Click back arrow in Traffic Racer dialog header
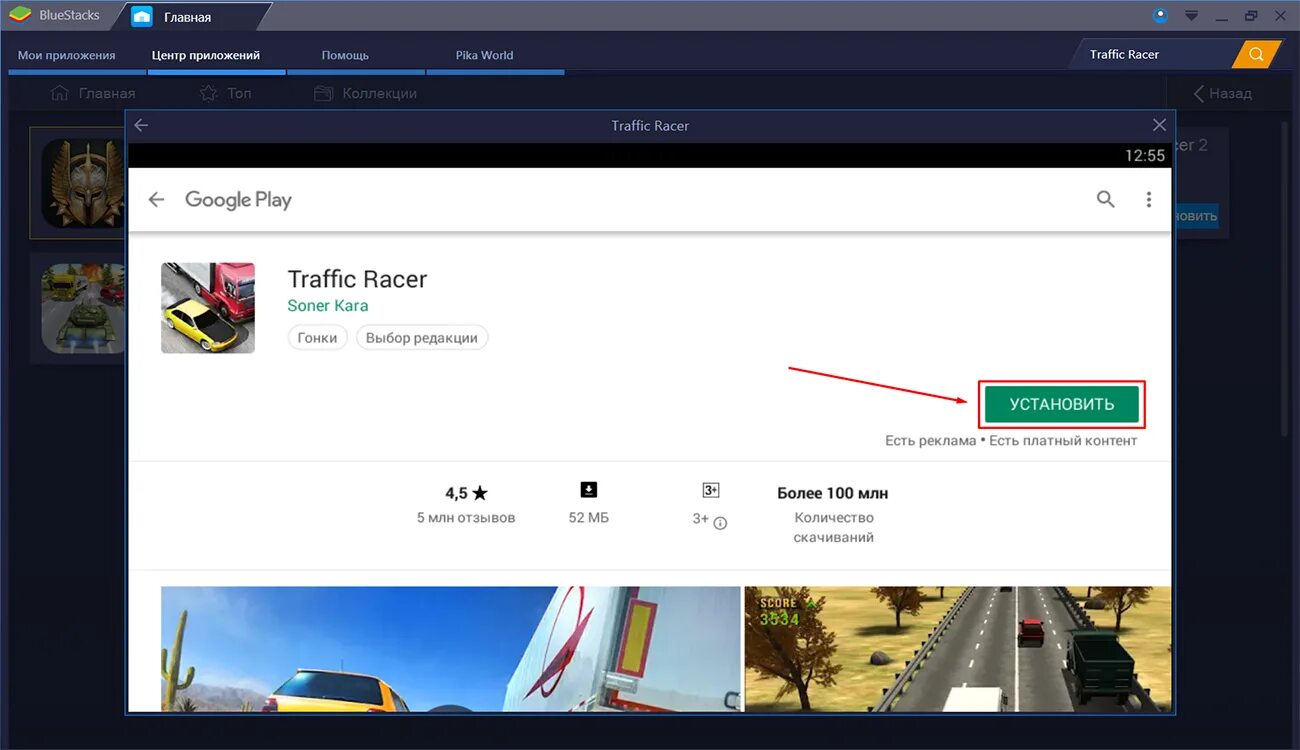Screen dimensions: 1300x750 pos(141,125)
